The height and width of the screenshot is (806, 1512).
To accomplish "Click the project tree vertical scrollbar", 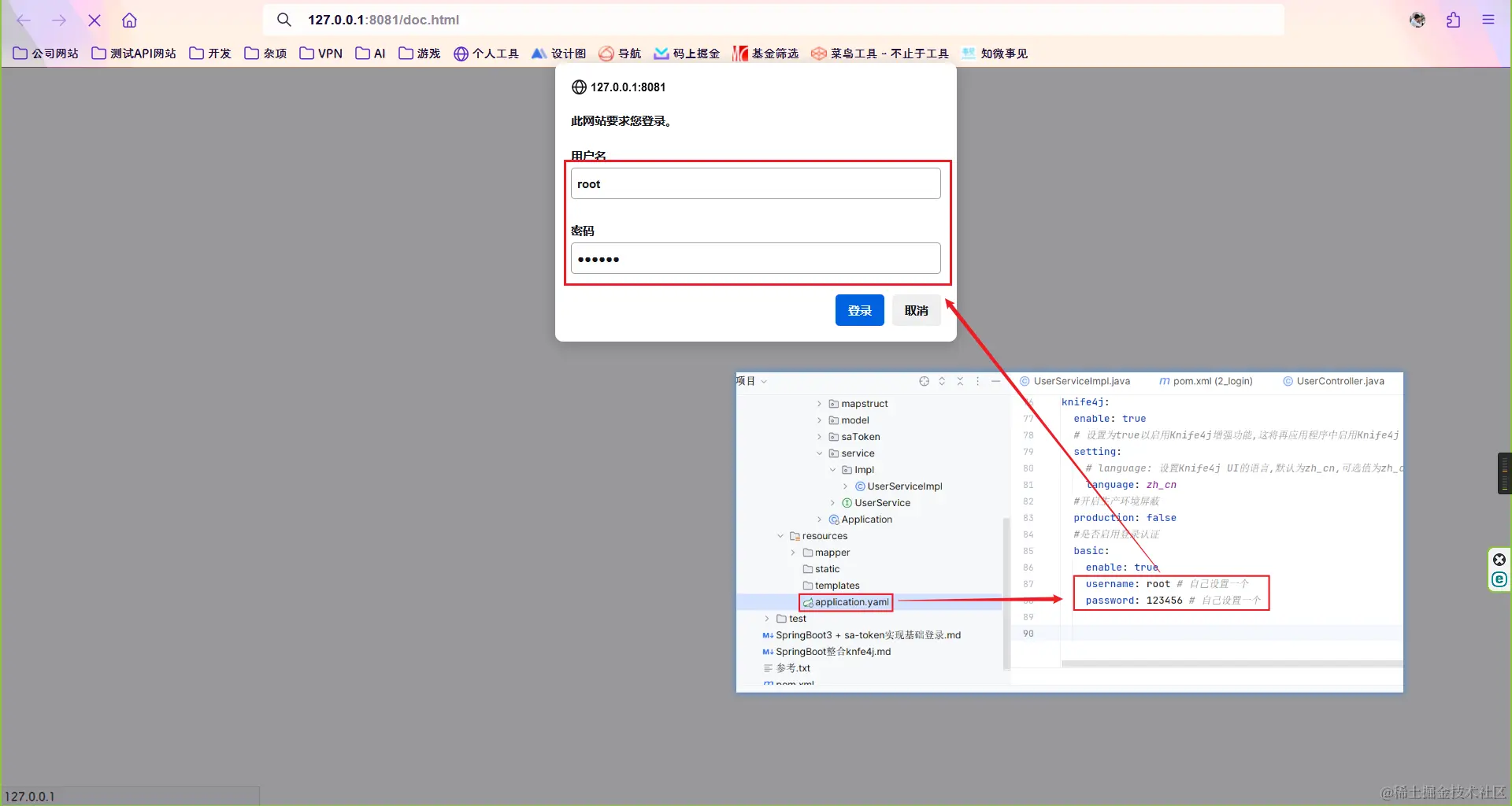I will [x=1006, y=593].
